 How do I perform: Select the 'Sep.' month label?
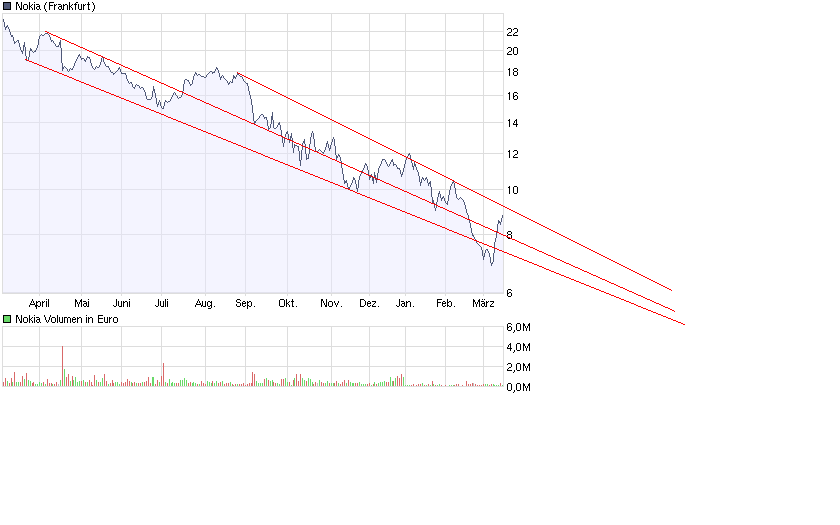pos(245,304)
